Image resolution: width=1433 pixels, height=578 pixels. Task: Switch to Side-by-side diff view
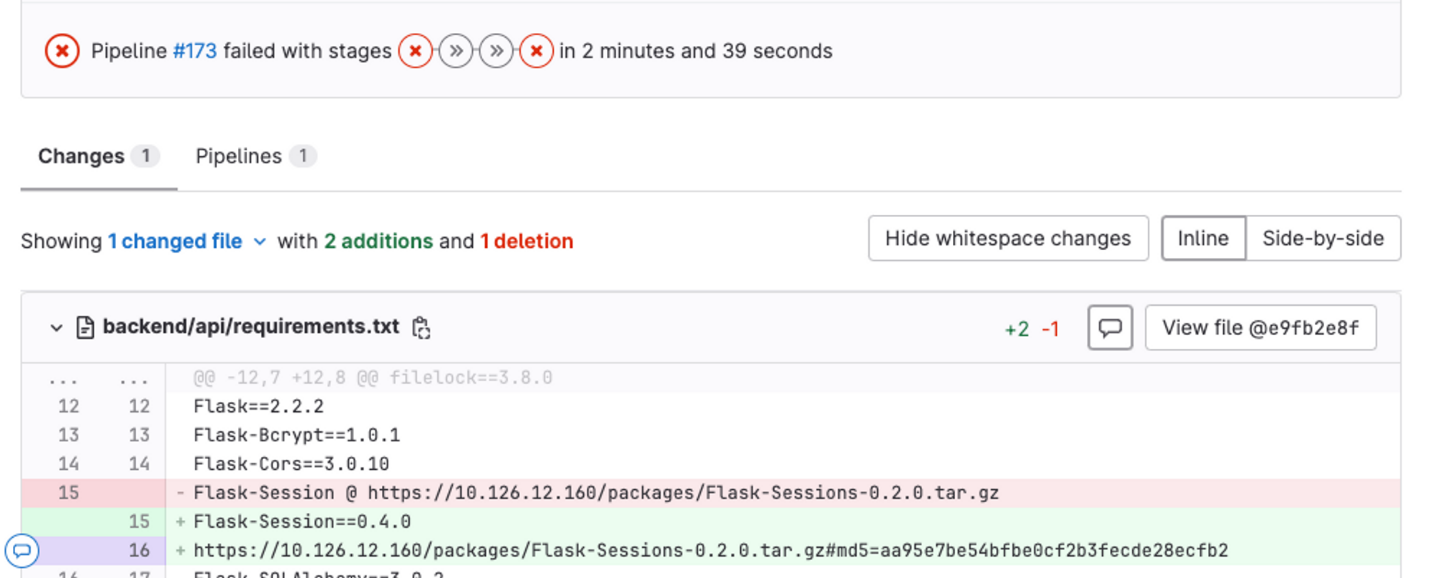click(1322, 239)
